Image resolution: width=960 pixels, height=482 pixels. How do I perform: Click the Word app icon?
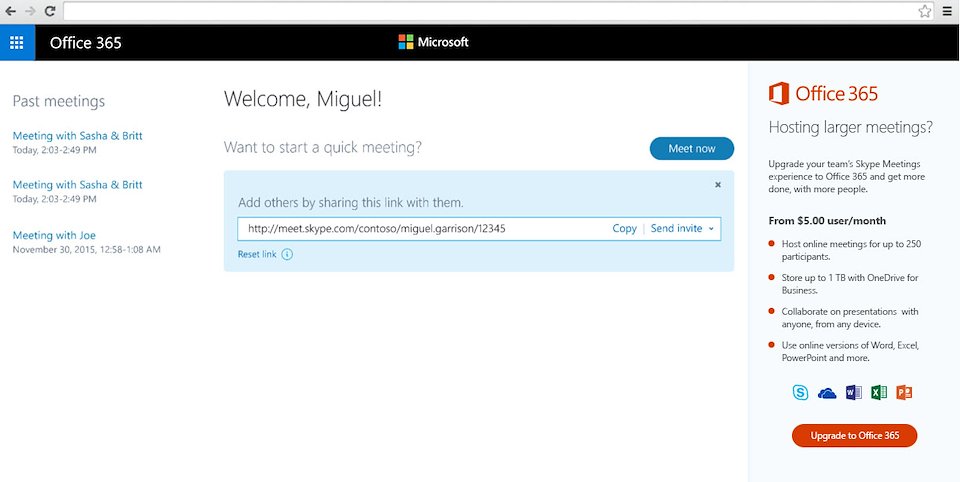(x=853, y=393)
